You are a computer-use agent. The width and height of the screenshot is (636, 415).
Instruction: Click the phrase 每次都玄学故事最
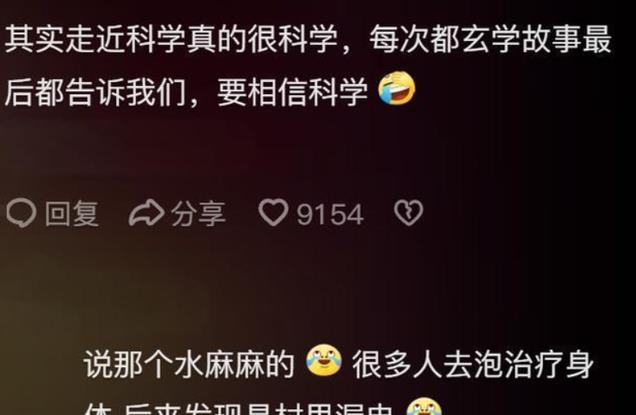coord(490,40)
